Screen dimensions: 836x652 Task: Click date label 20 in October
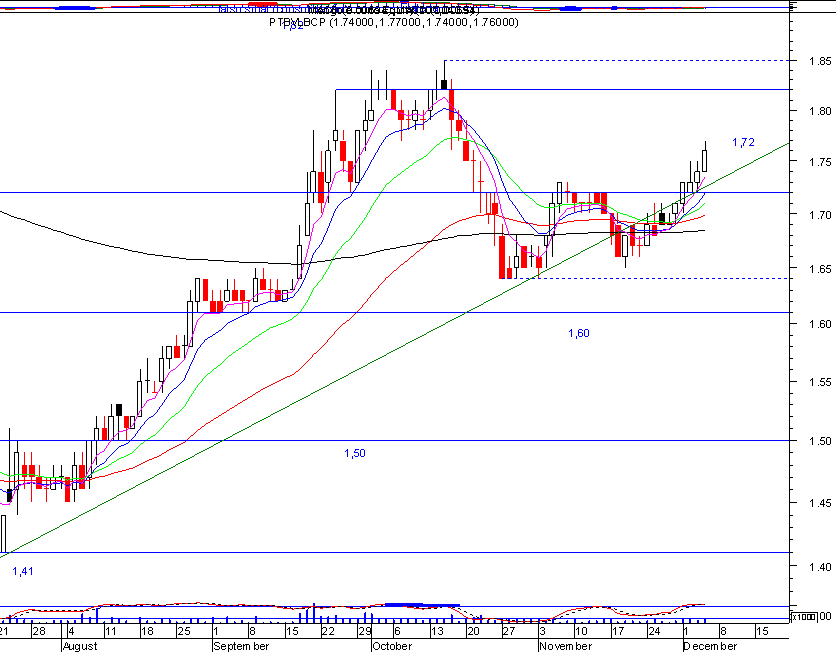473,631
